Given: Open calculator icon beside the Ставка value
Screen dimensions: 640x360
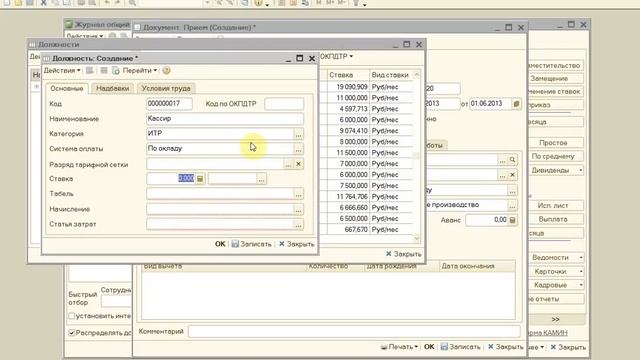Looking at the screenshot, I should 200,179.
